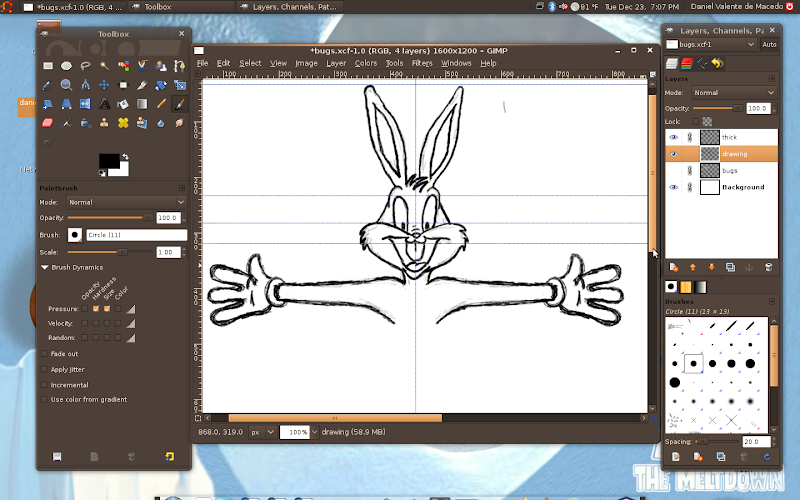The height and width of the screenshot is (500, 800).
Task: Enable Apply Jitter option
Action: [44, 369]
